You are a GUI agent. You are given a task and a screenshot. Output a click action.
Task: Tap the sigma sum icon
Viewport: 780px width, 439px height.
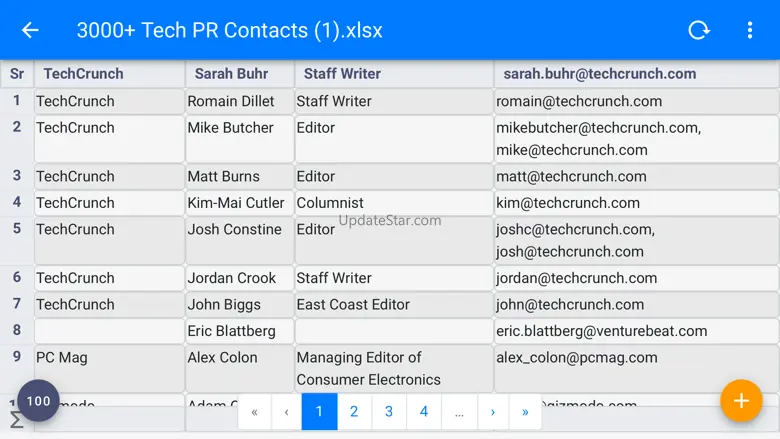(x=16, y=421)
